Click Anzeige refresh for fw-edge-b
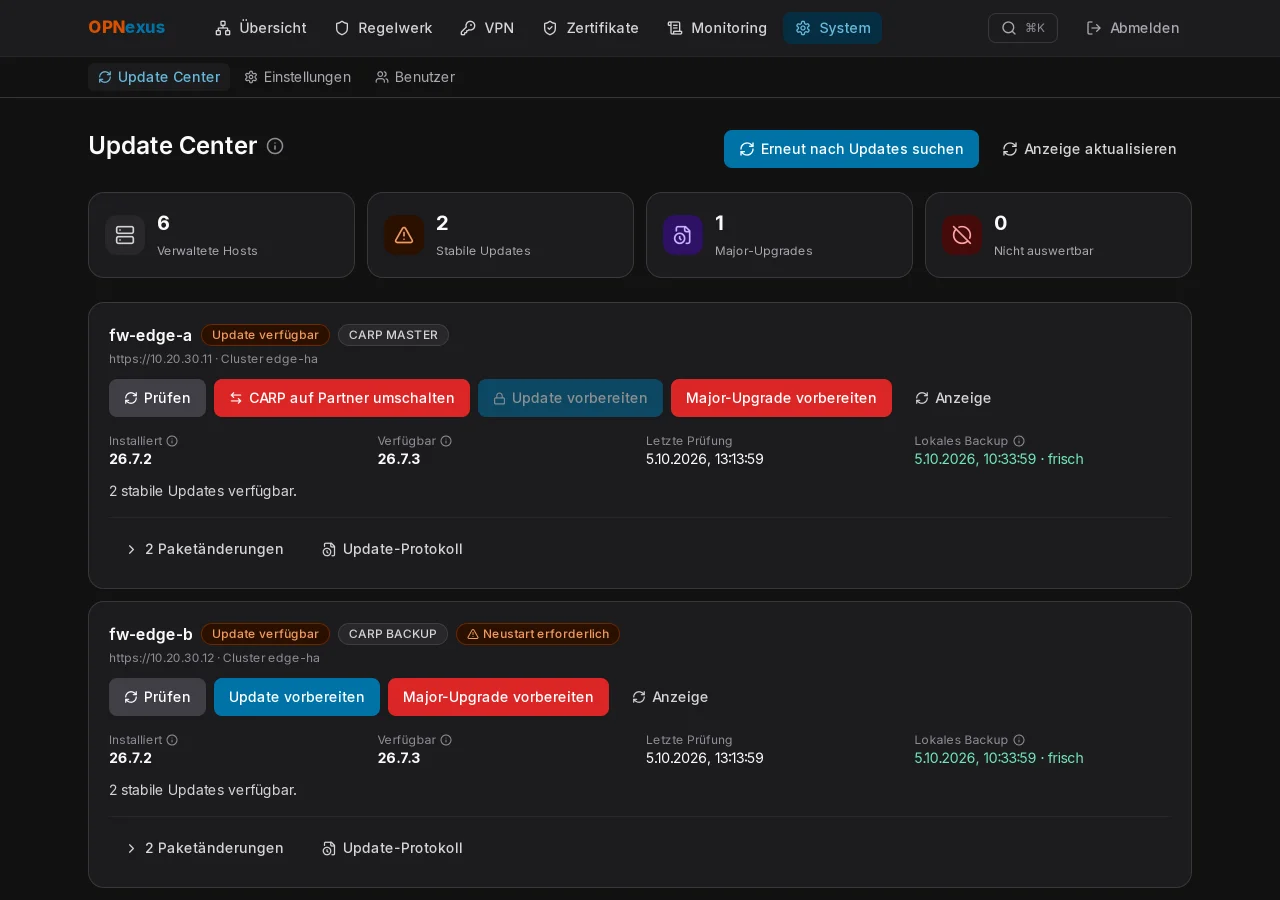The image size is (1280, 900). [x=670, y=697]
